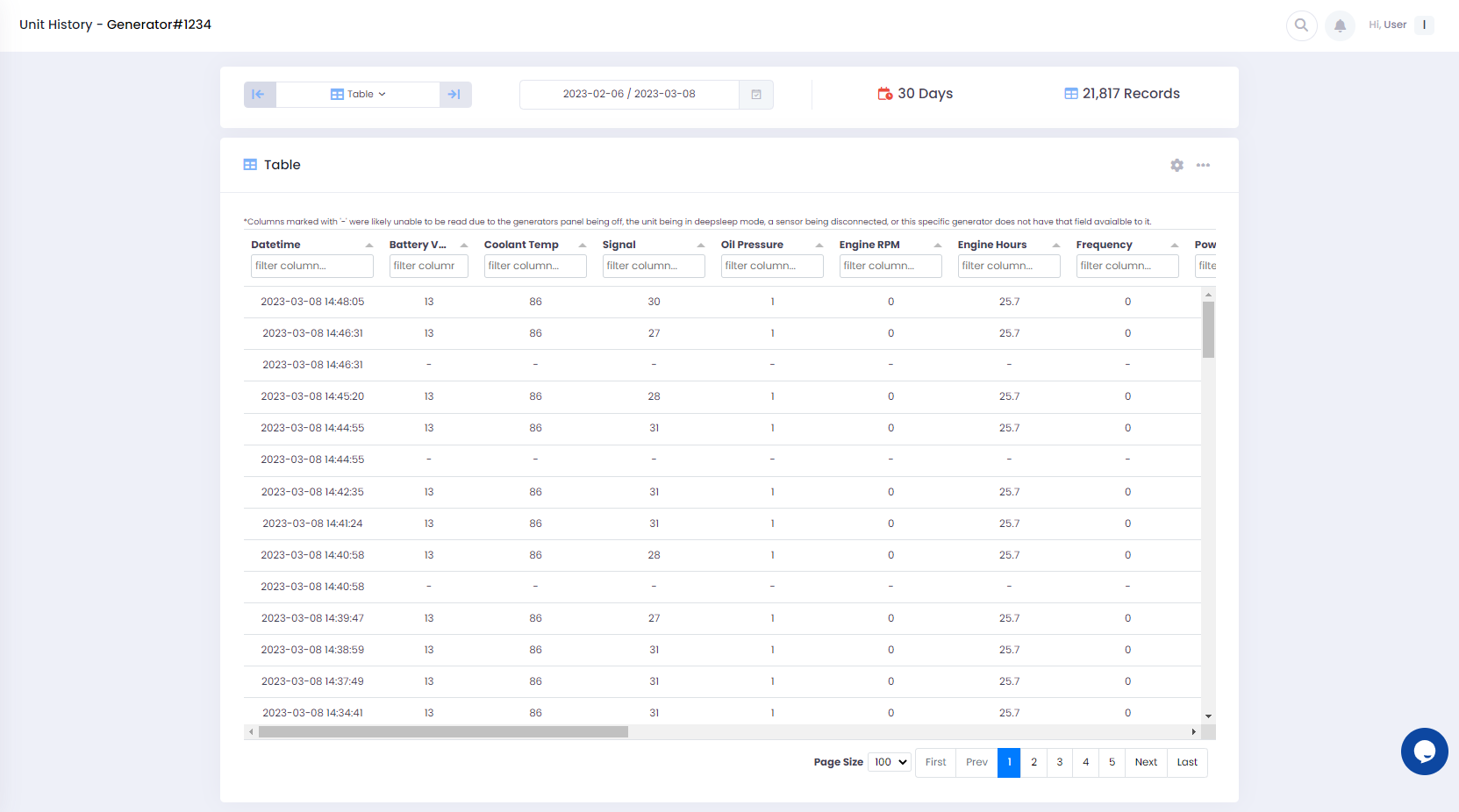Viewport: 1459px width, 812px height.
Task: Open the date range calendar icon
Action: 756,95
